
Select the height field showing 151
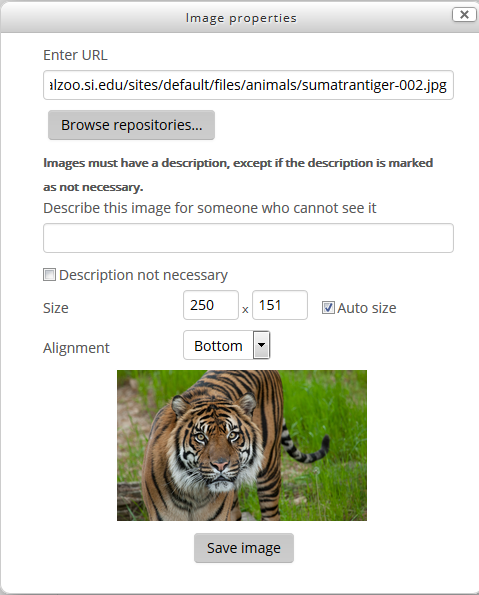pyautogui.click(x=280, y=305)
